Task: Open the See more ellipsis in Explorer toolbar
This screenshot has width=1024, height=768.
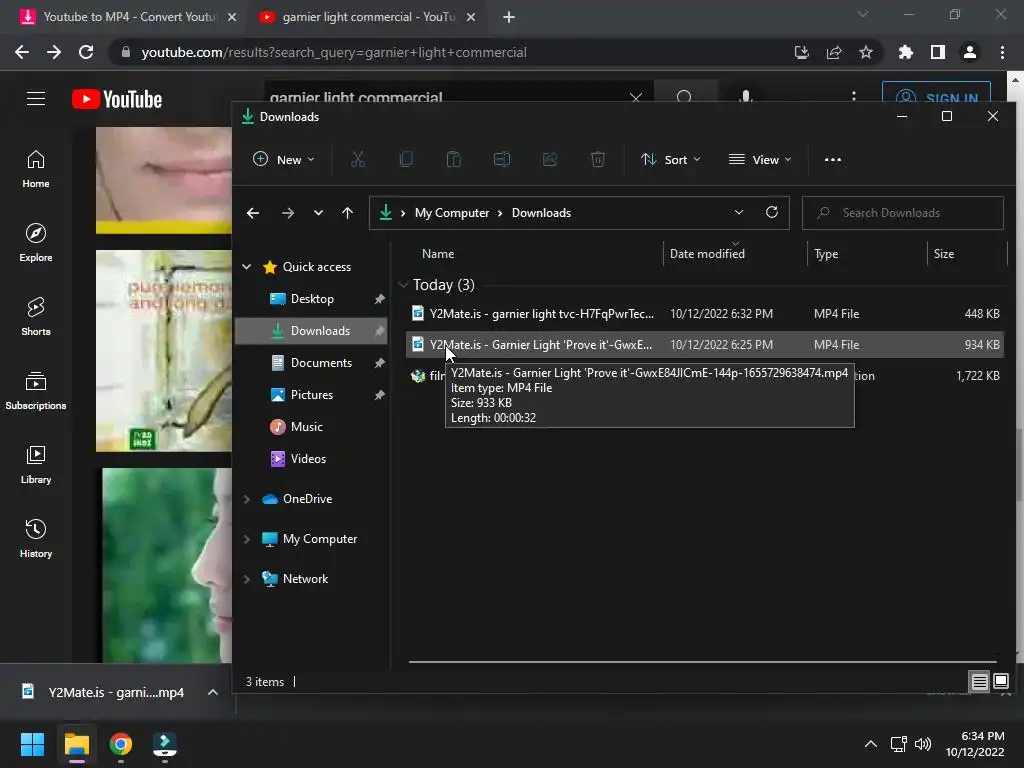Action: (x=833, y=159)
